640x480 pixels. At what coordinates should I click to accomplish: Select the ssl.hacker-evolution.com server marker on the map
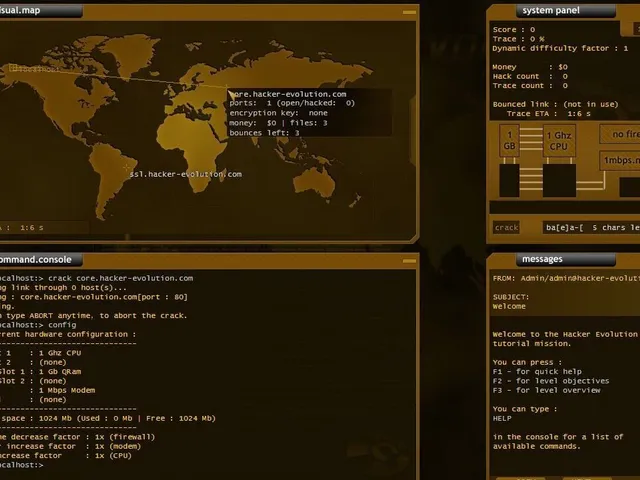(x=127, y=168)
